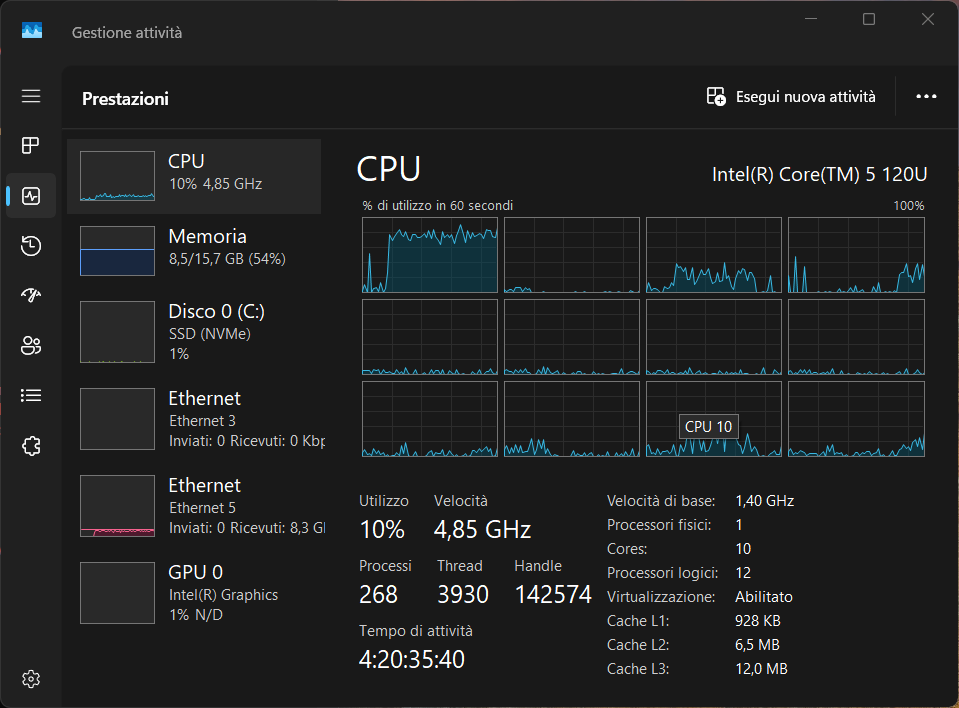Click the CPU mini graph thumbnail
The image size is (959, 708).
pos(117,176)
